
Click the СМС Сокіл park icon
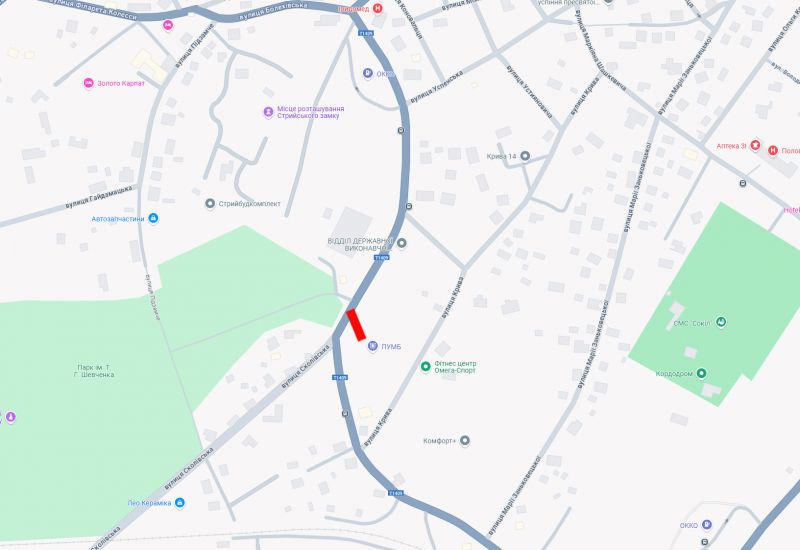pos(721,322)
